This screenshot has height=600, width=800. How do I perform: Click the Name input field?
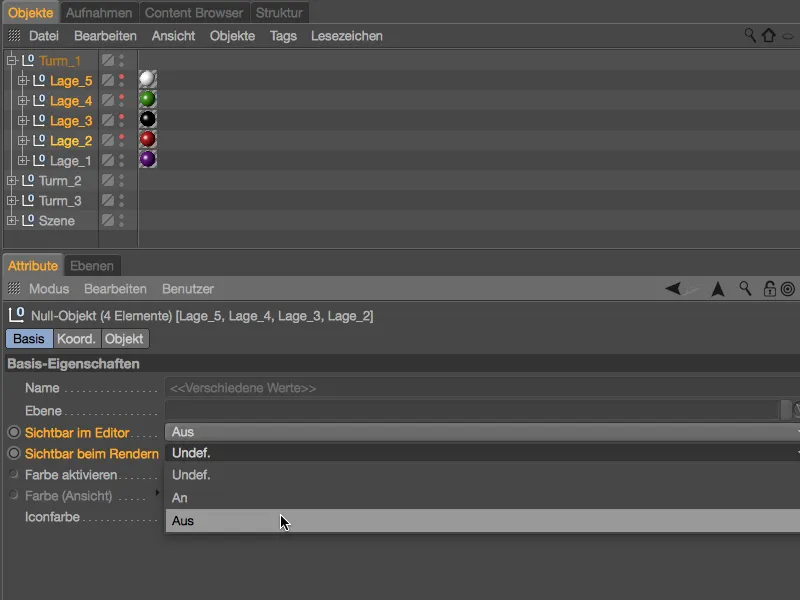click(482, 388)
